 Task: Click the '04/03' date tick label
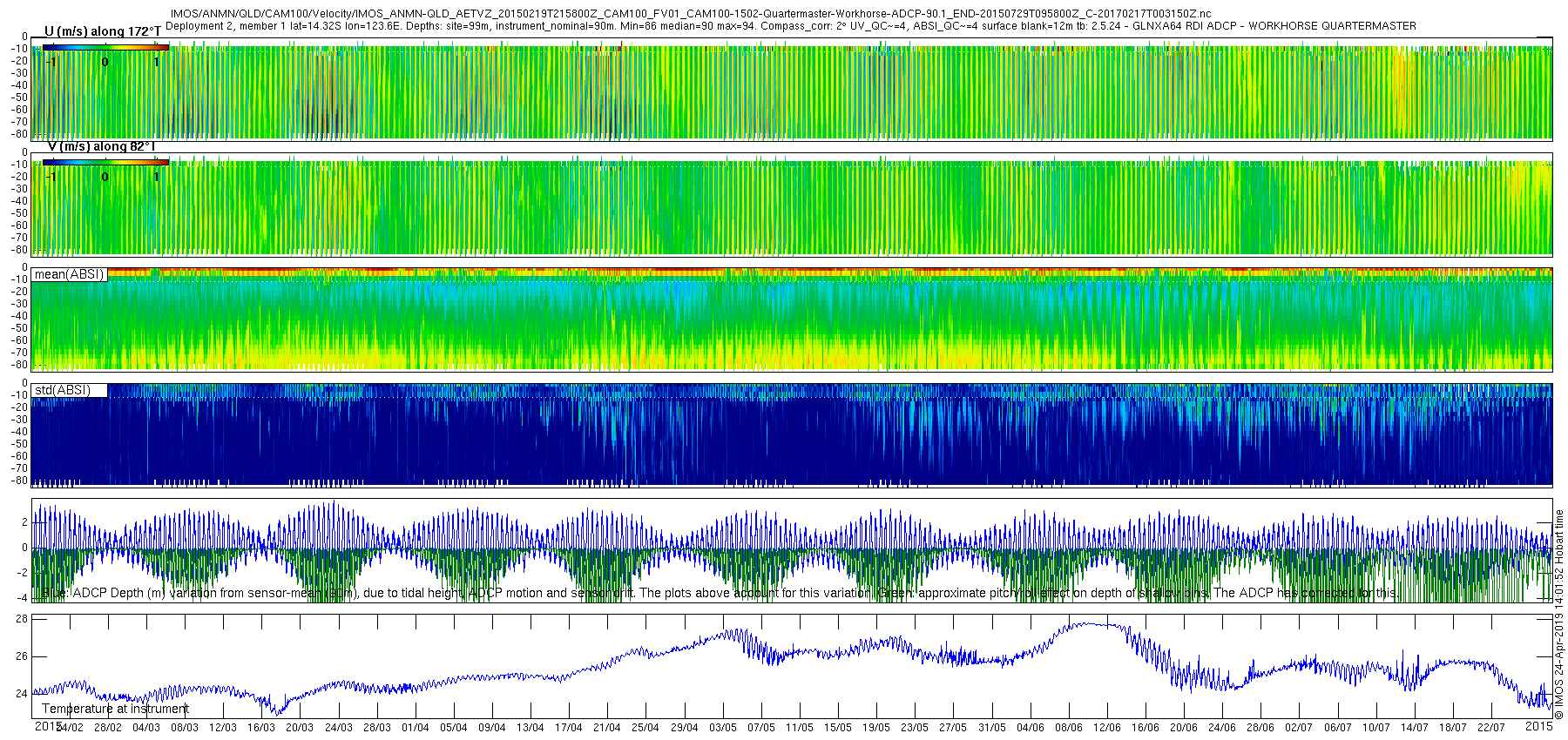[x=145, y=728]
